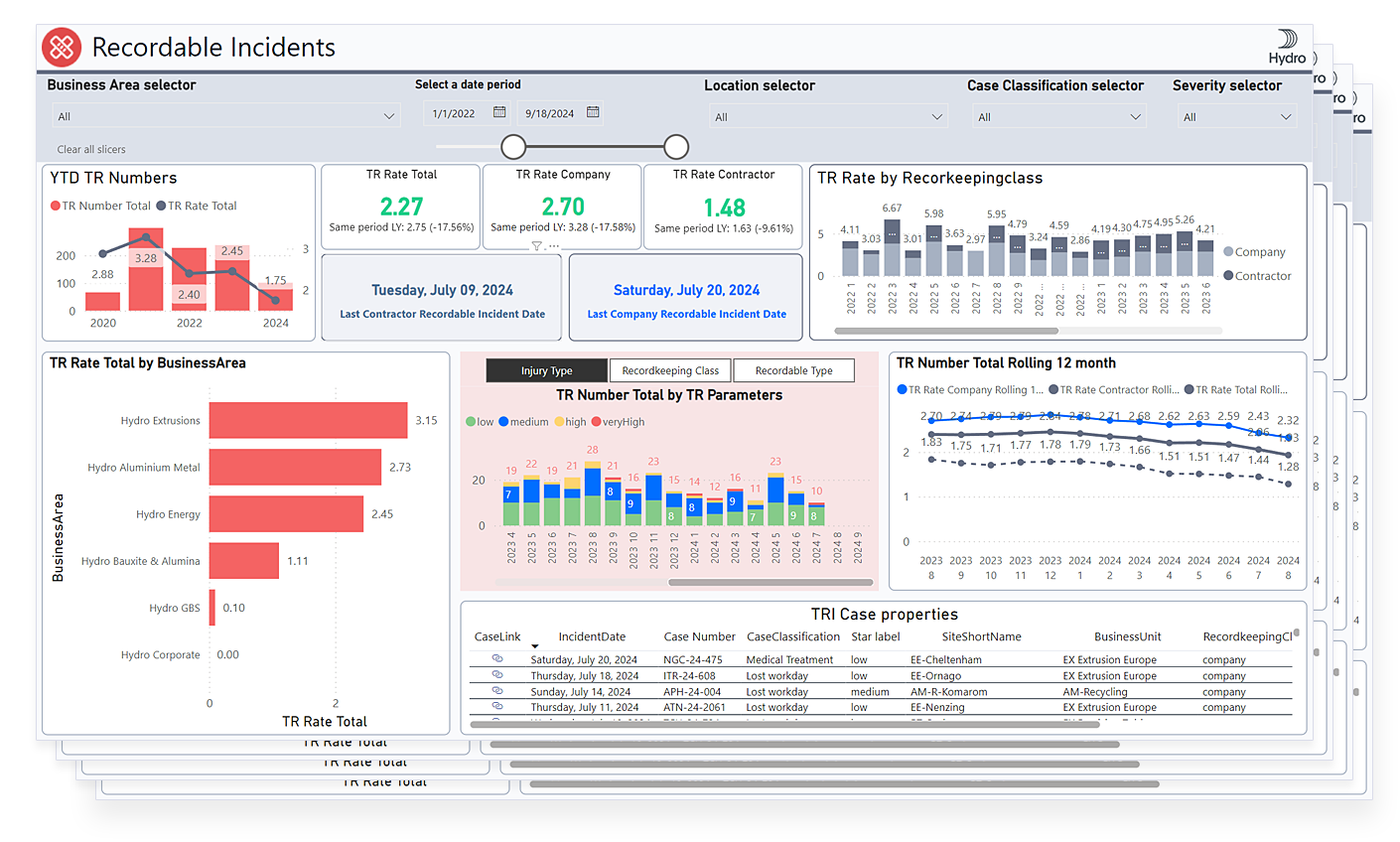This screenshot has width=1400, height=842.
Task: Click medium severity legend marker
Action: click(503, 422)
